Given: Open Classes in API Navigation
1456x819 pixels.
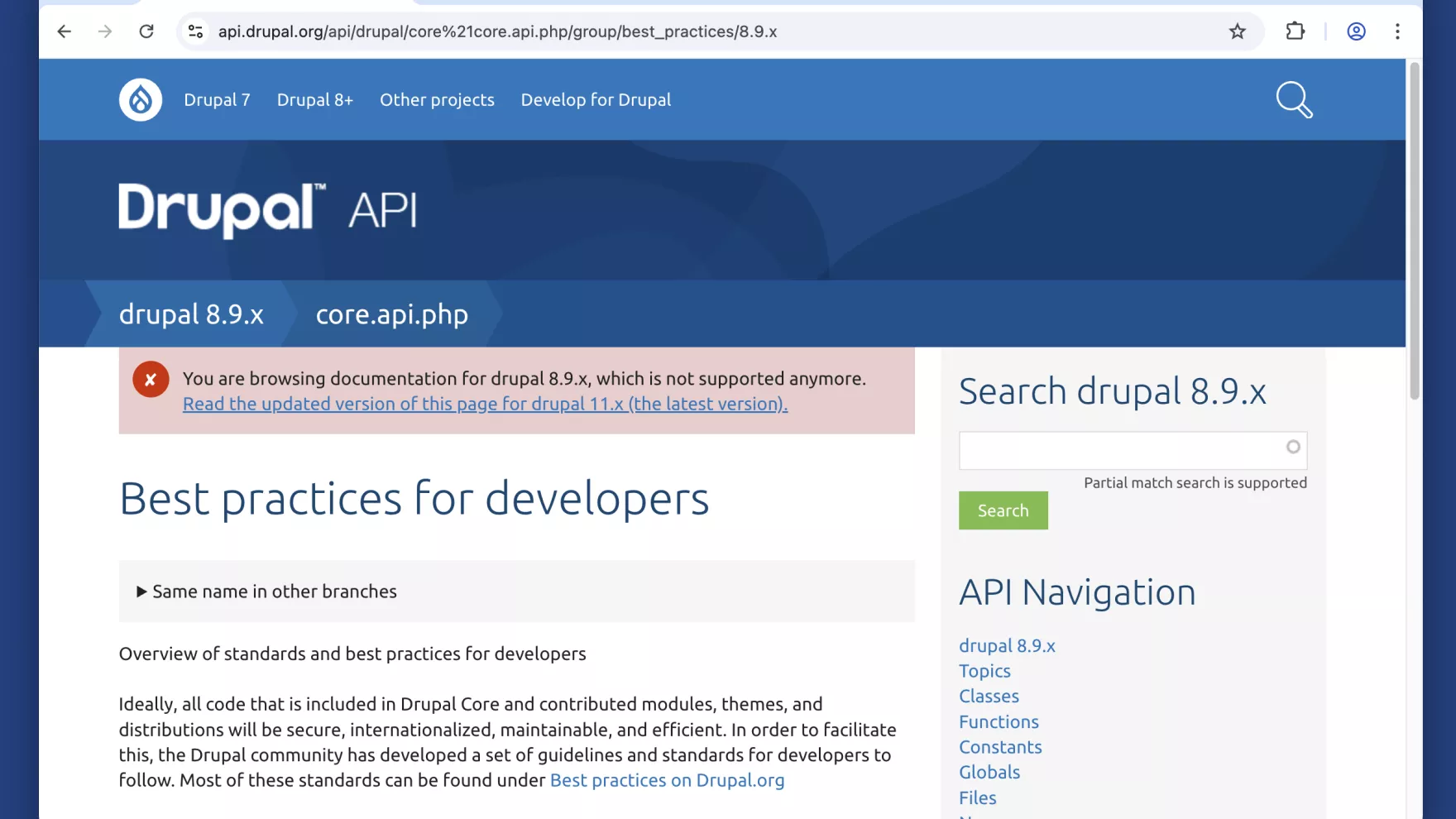Looking at the screenshot, I should (989, 696).
